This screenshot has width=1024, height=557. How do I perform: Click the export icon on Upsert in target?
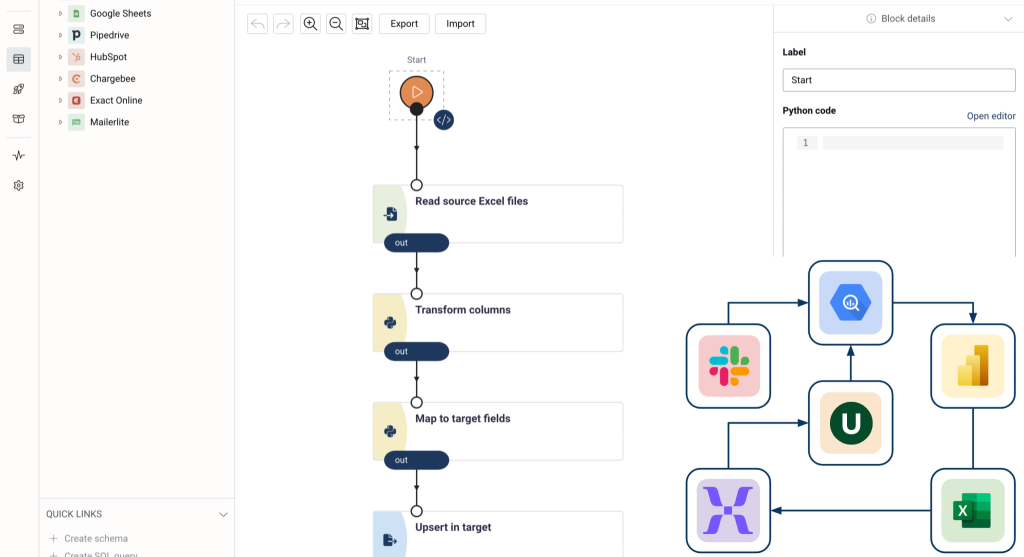coord(390,540)
